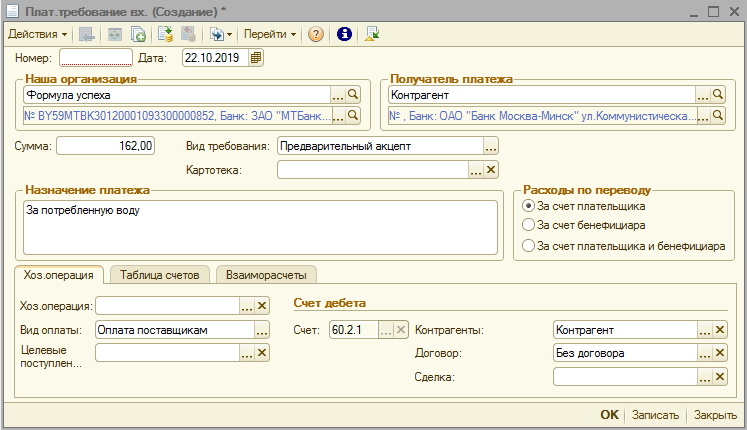Expand the Перейти dropdown menu
Viewport: 747px width, 430px height.
271,34
